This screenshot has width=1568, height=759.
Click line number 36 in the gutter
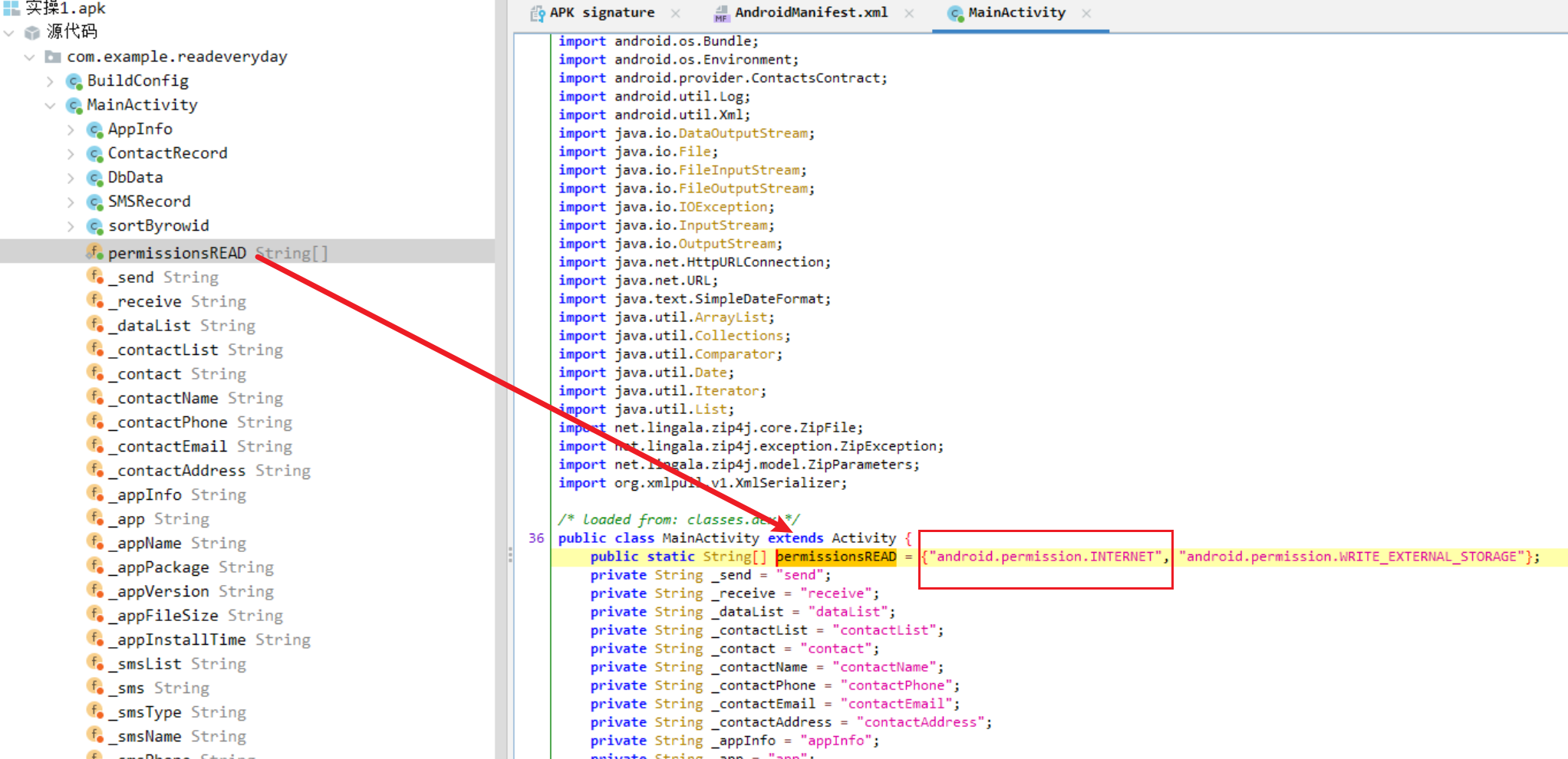click(x=535, y=538)
